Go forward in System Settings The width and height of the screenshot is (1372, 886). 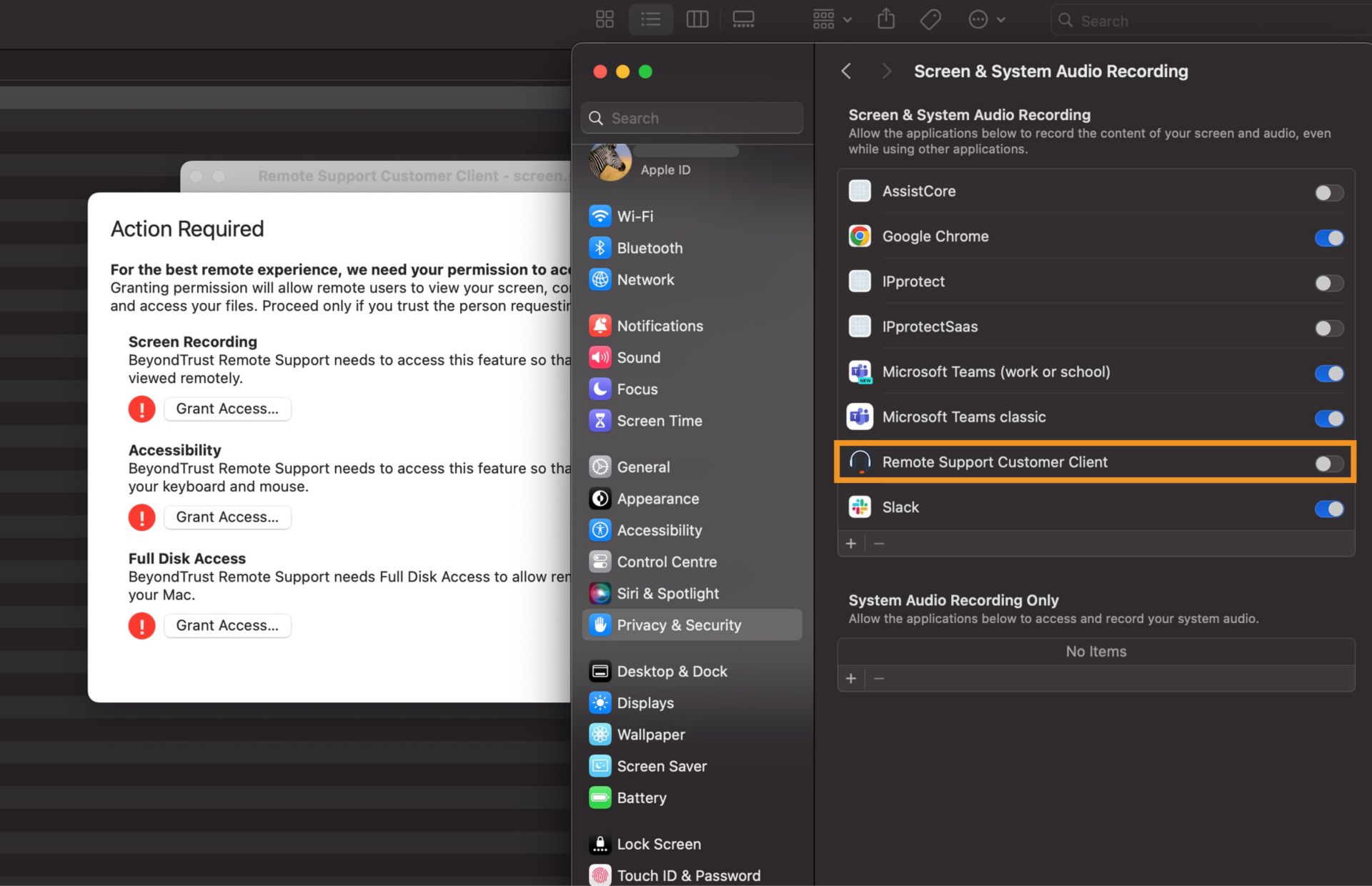pos(886,71)
